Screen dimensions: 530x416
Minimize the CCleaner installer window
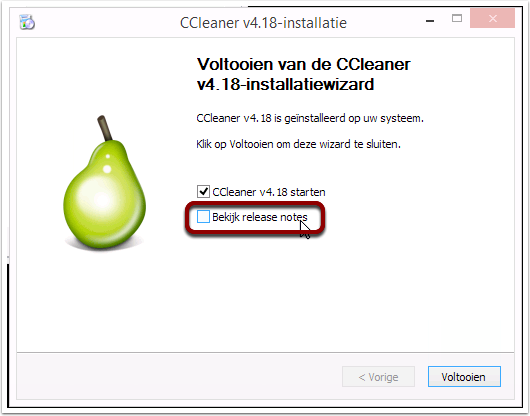430,21
